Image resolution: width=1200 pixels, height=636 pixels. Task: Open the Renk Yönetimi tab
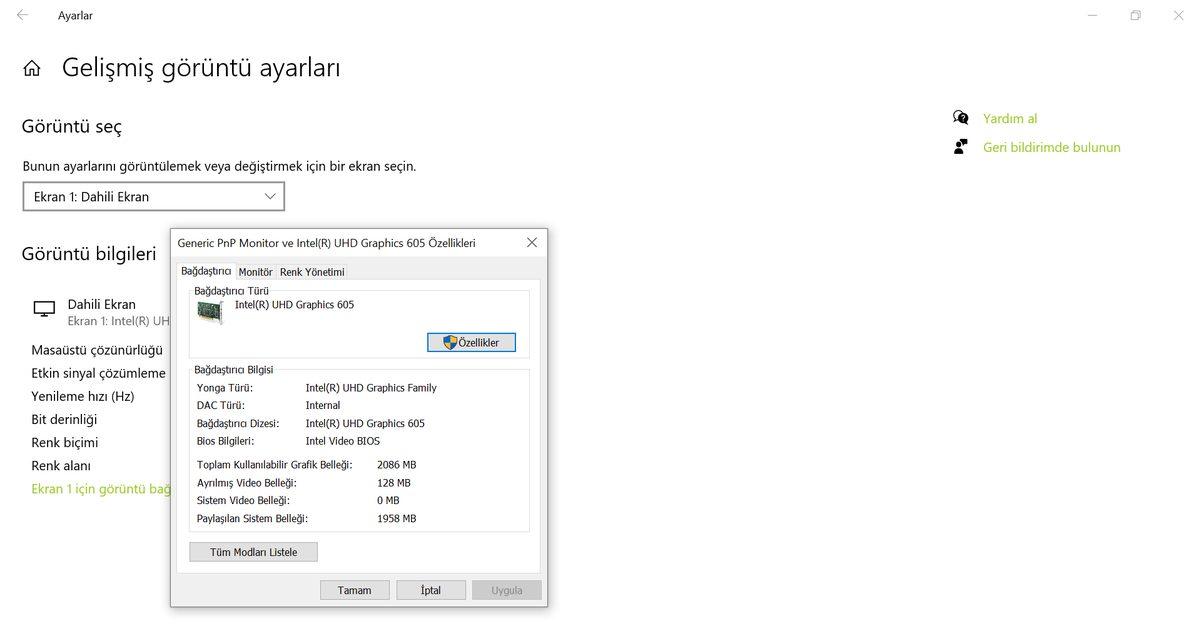(x=312, y=271)
